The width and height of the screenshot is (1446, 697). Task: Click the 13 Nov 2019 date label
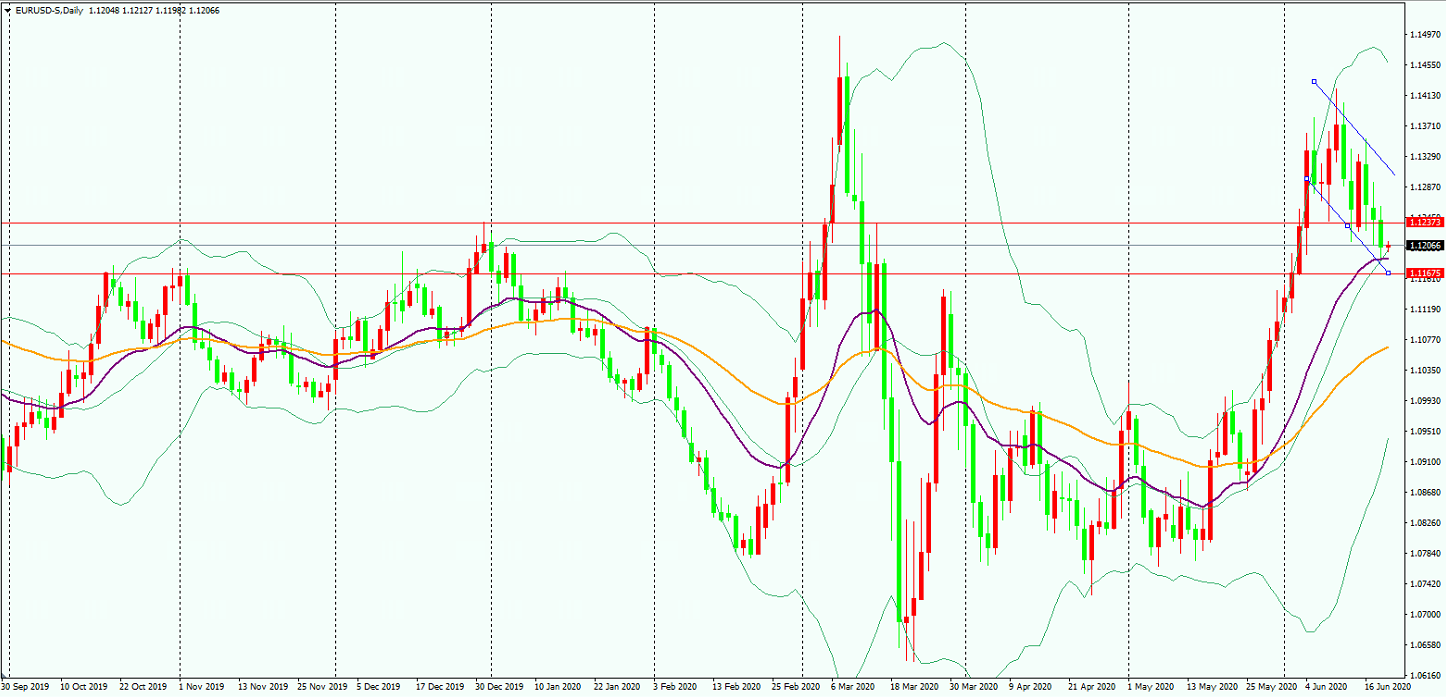(x=262, y=688)
